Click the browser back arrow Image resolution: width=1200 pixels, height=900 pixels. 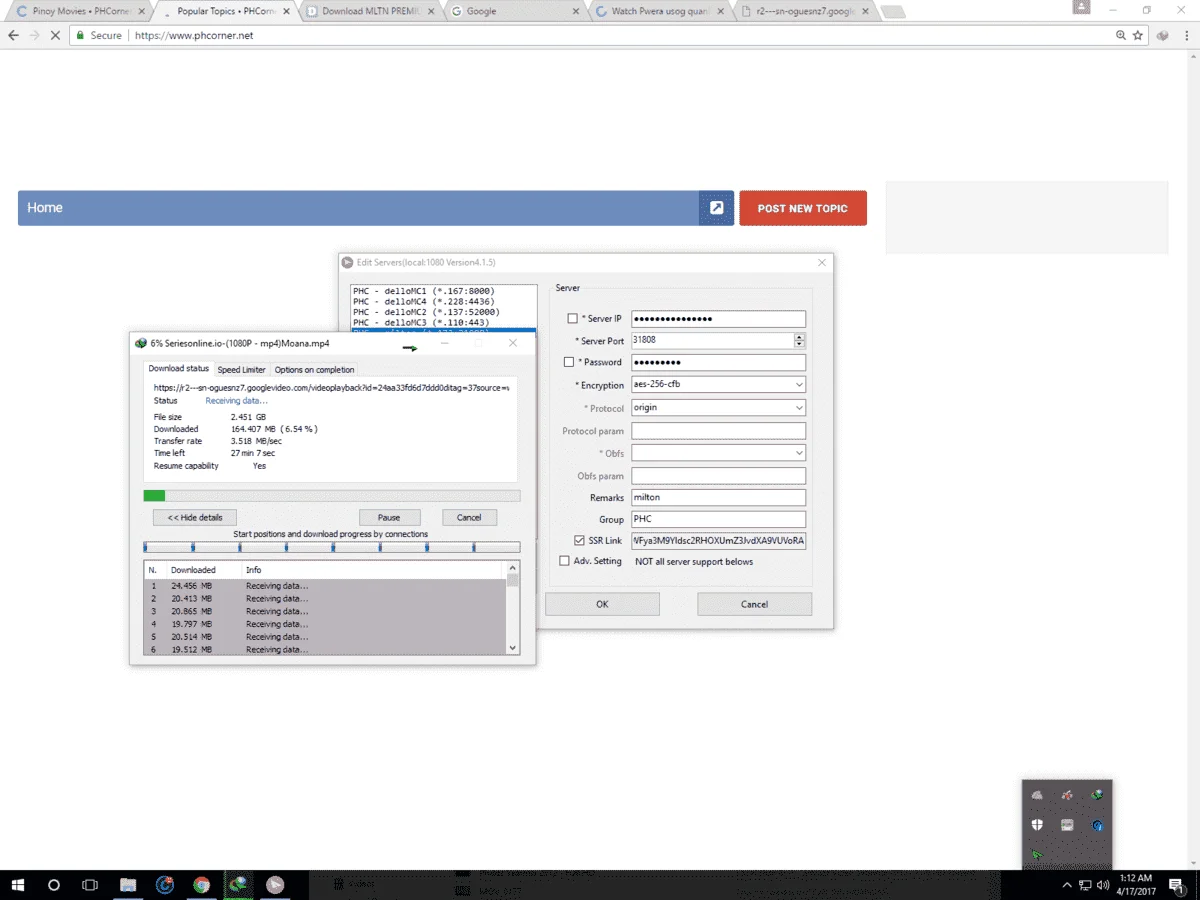click(13, 35)
